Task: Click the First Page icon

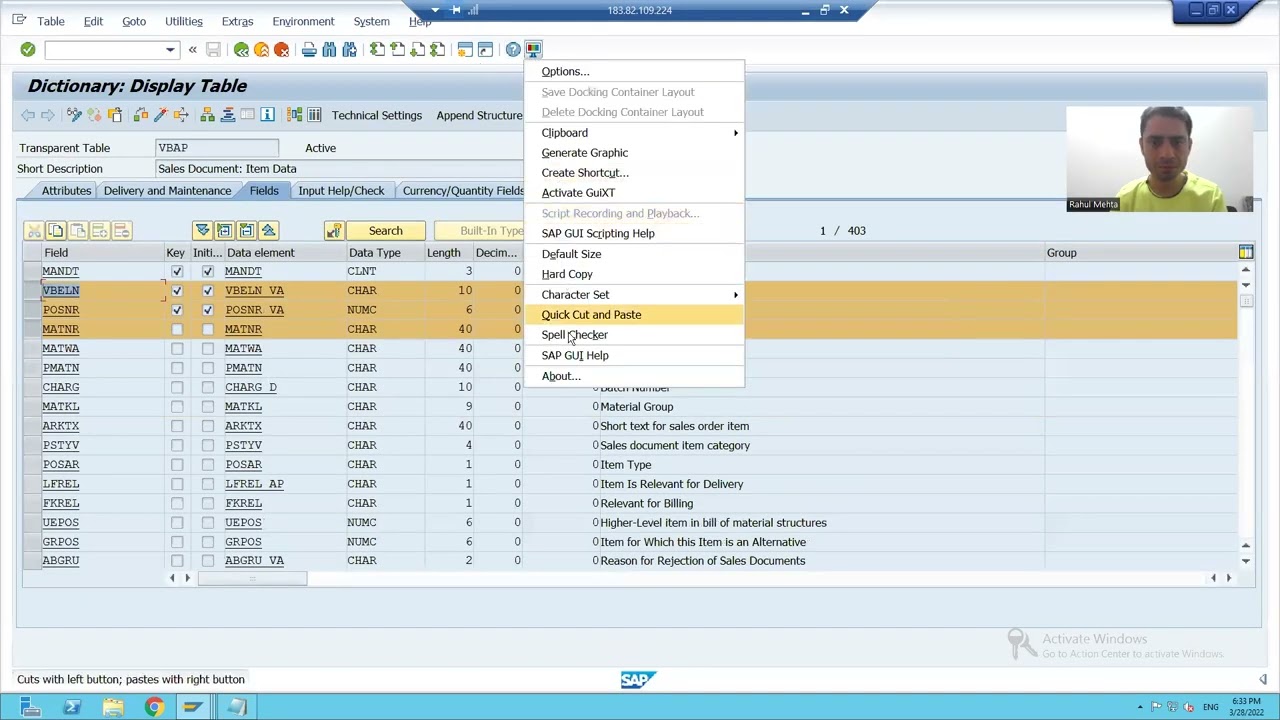Action: [x=377, y=49]
